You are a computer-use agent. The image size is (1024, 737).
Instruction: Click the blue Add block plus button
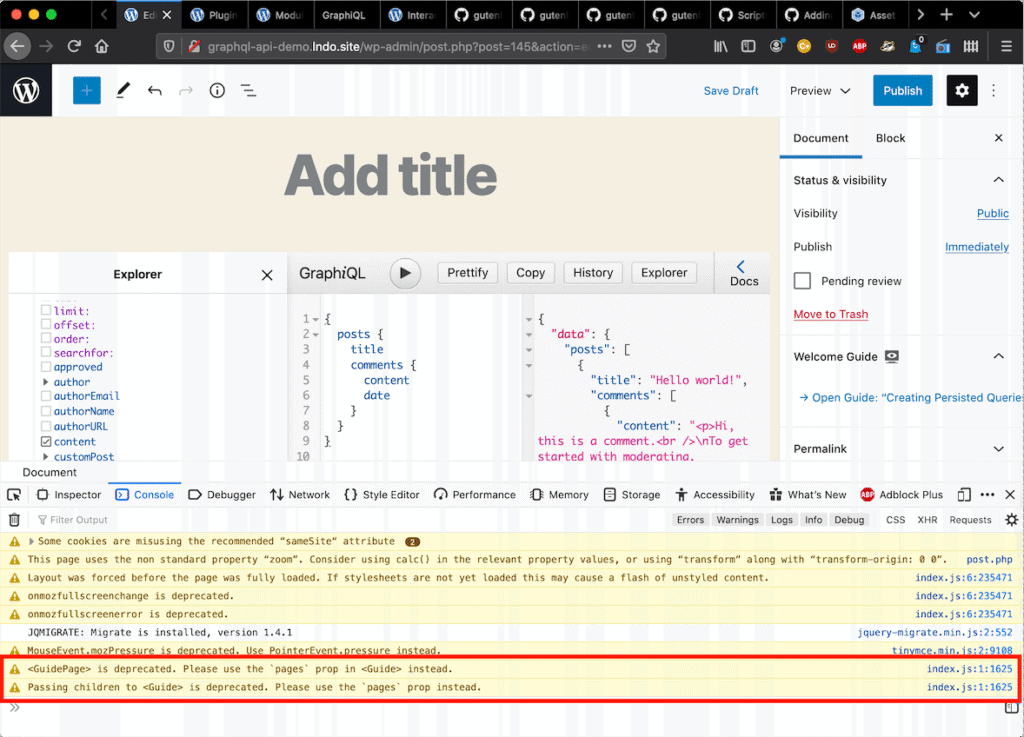[x=86, y=91]
